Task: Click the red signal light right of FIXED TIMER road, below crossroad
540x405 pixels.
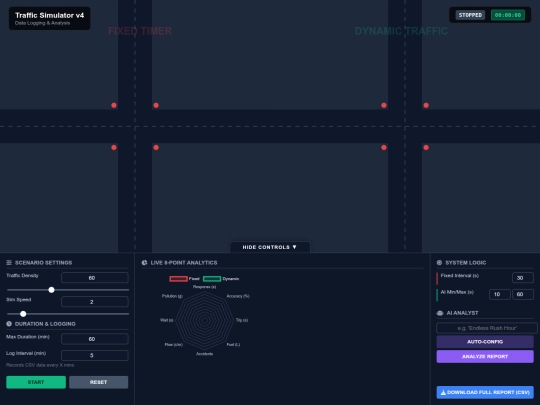Action: pos(156,147)
